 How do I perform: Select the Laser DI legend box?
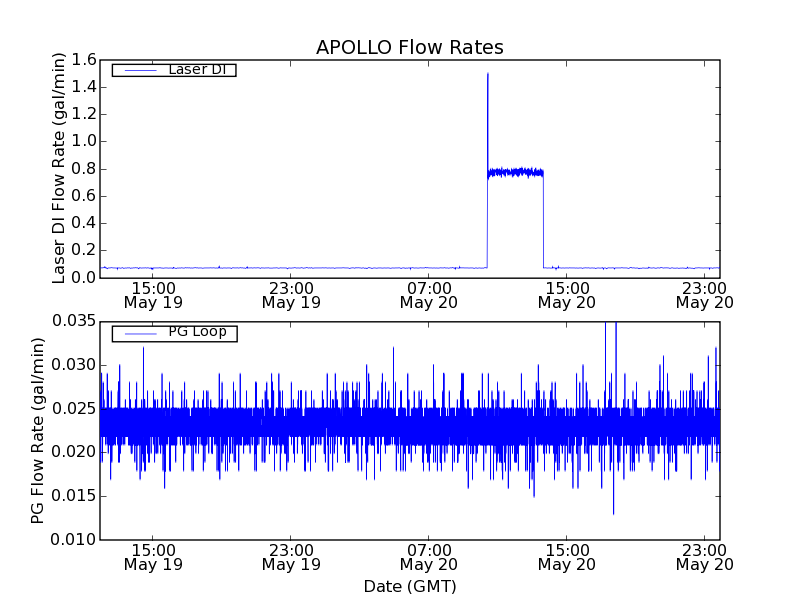(174, 70)
